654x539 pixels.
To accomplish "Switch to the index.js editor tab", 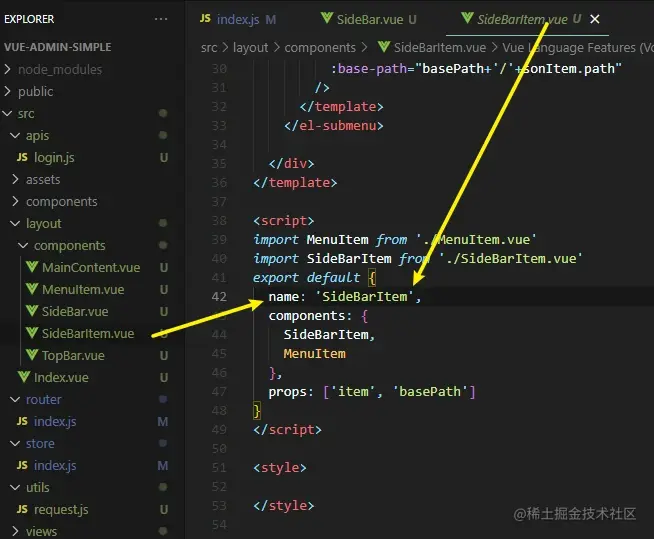I will (x=238, y=19).
